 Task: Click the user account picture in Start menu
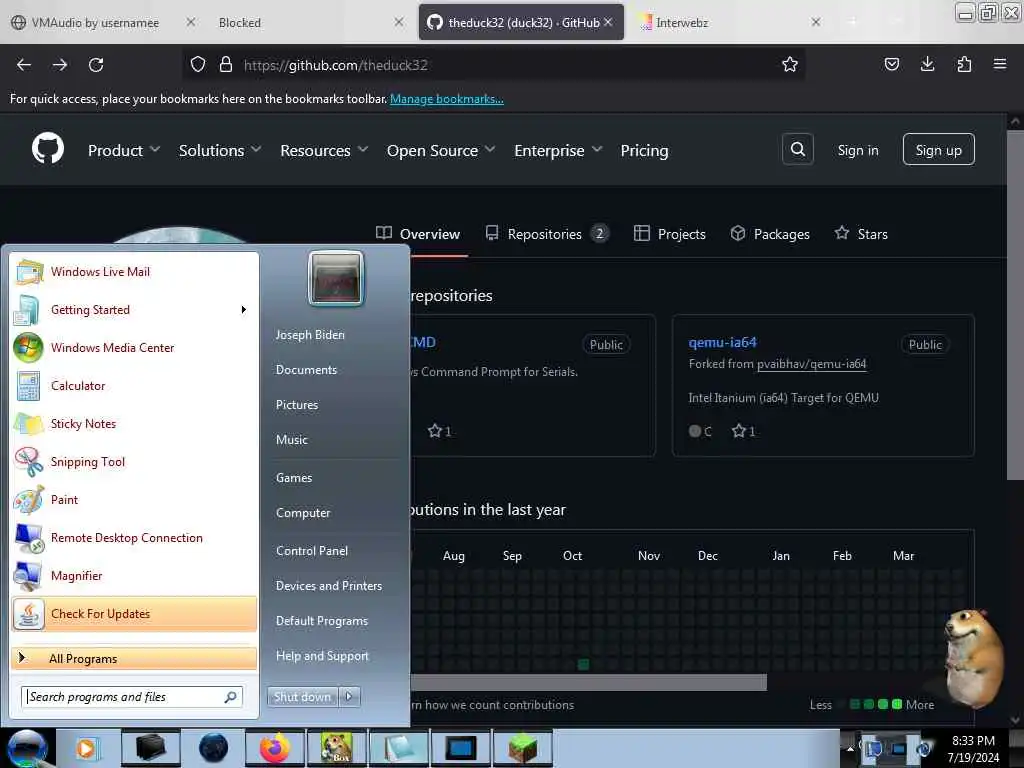pyautogui.click(x=336, y=278)
